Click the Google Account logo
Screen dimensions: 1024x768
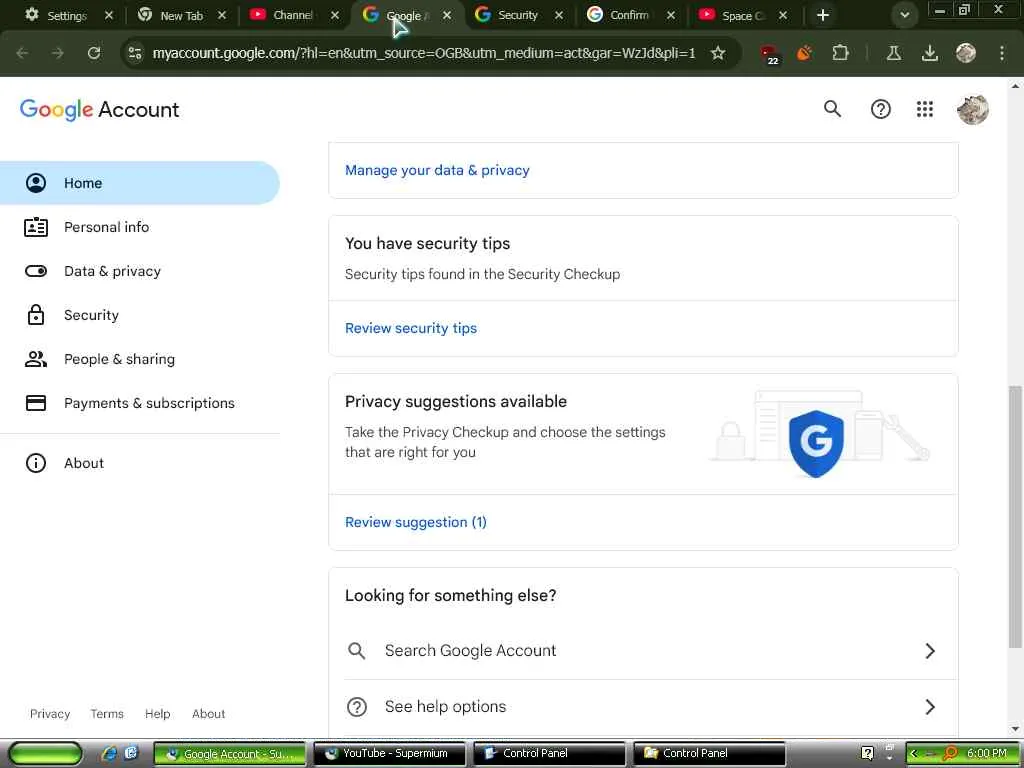(99, 110)
